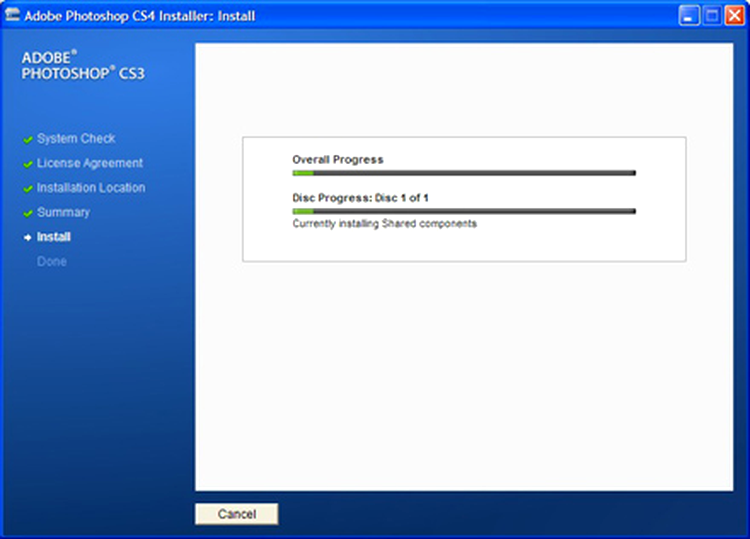Click the Overall Progress bar

pos(464,173)
